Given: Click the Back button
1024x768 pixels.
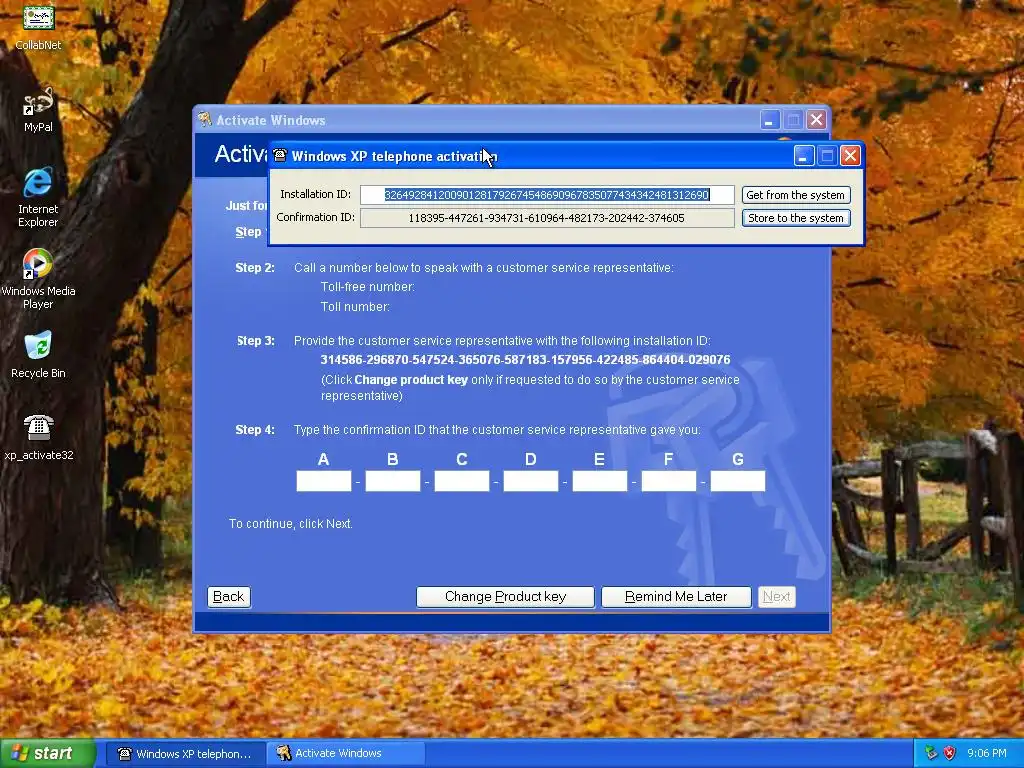Looking at the screenshot, I should [x=229, y=596].
